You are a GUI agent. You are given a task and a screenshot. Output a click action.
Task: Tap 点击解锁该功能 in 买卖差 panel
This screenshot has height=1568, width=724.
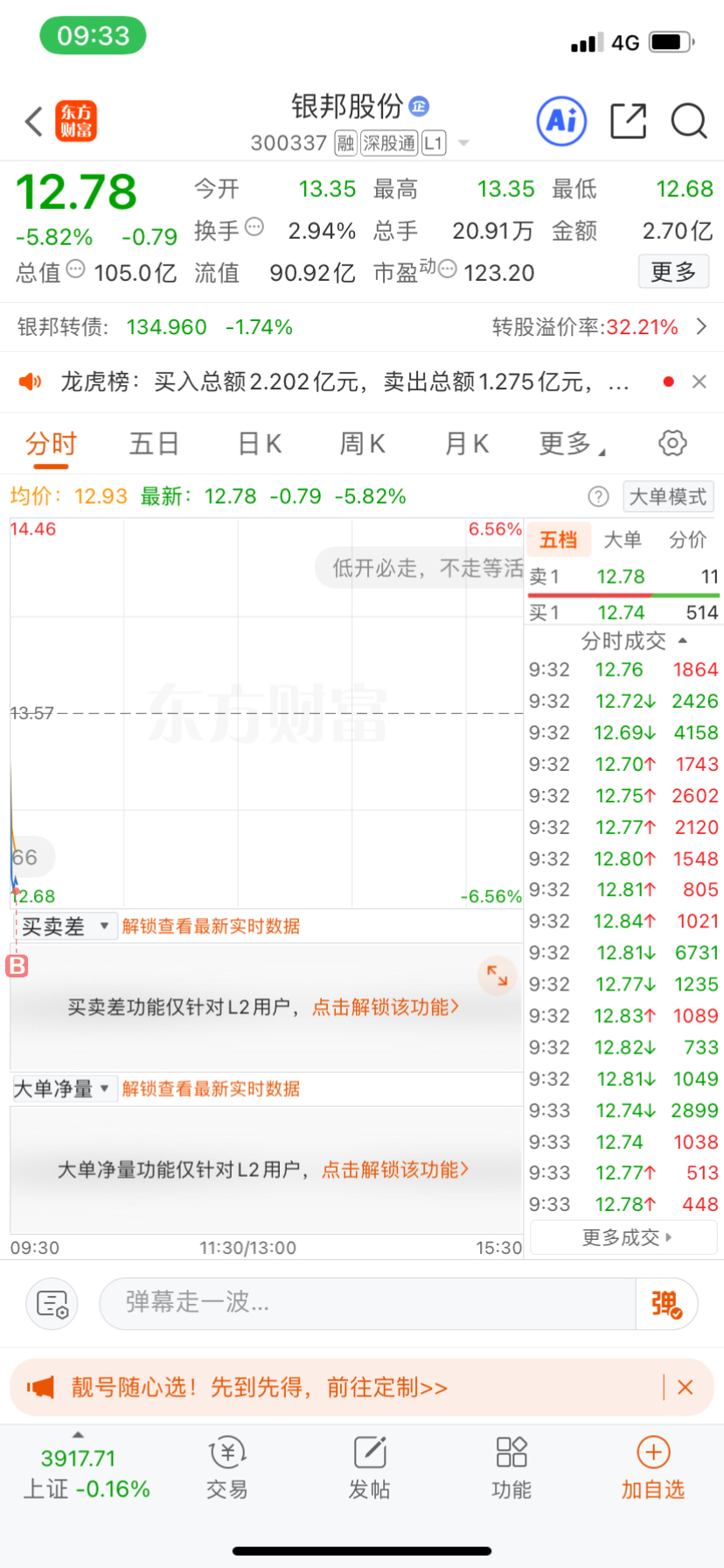[386, 1007]
